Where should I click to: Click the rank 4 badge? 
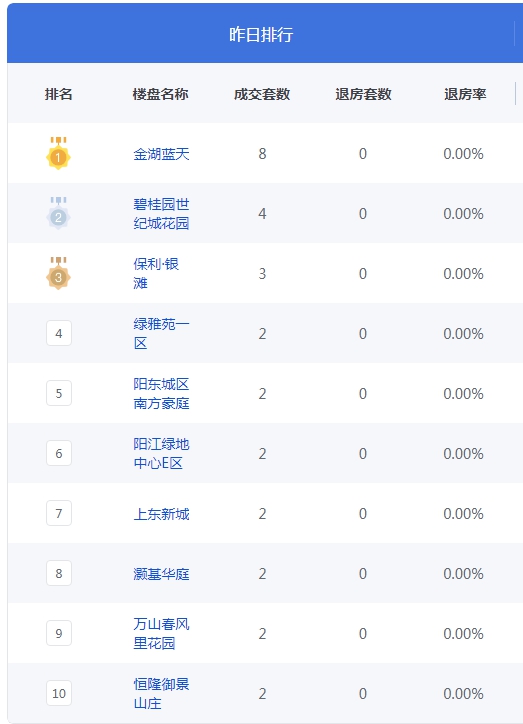[59, 333]
